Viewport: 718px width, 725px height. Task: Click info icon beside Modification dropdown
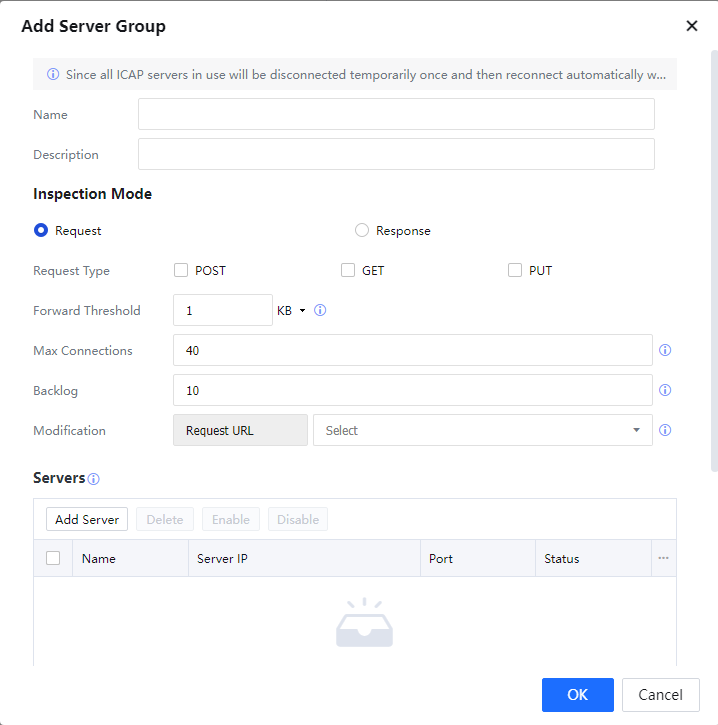(665, 431)
